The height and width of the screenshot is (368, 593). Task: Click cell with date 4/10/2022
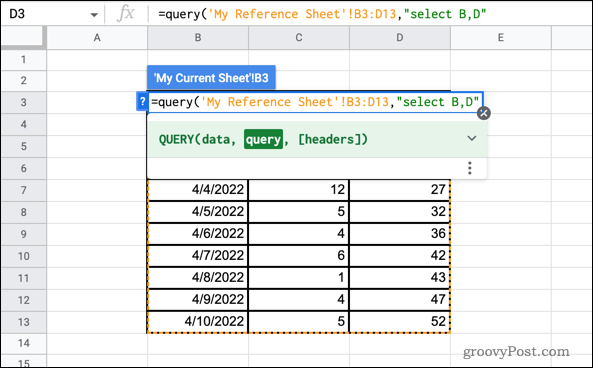[x=198, y=321]
